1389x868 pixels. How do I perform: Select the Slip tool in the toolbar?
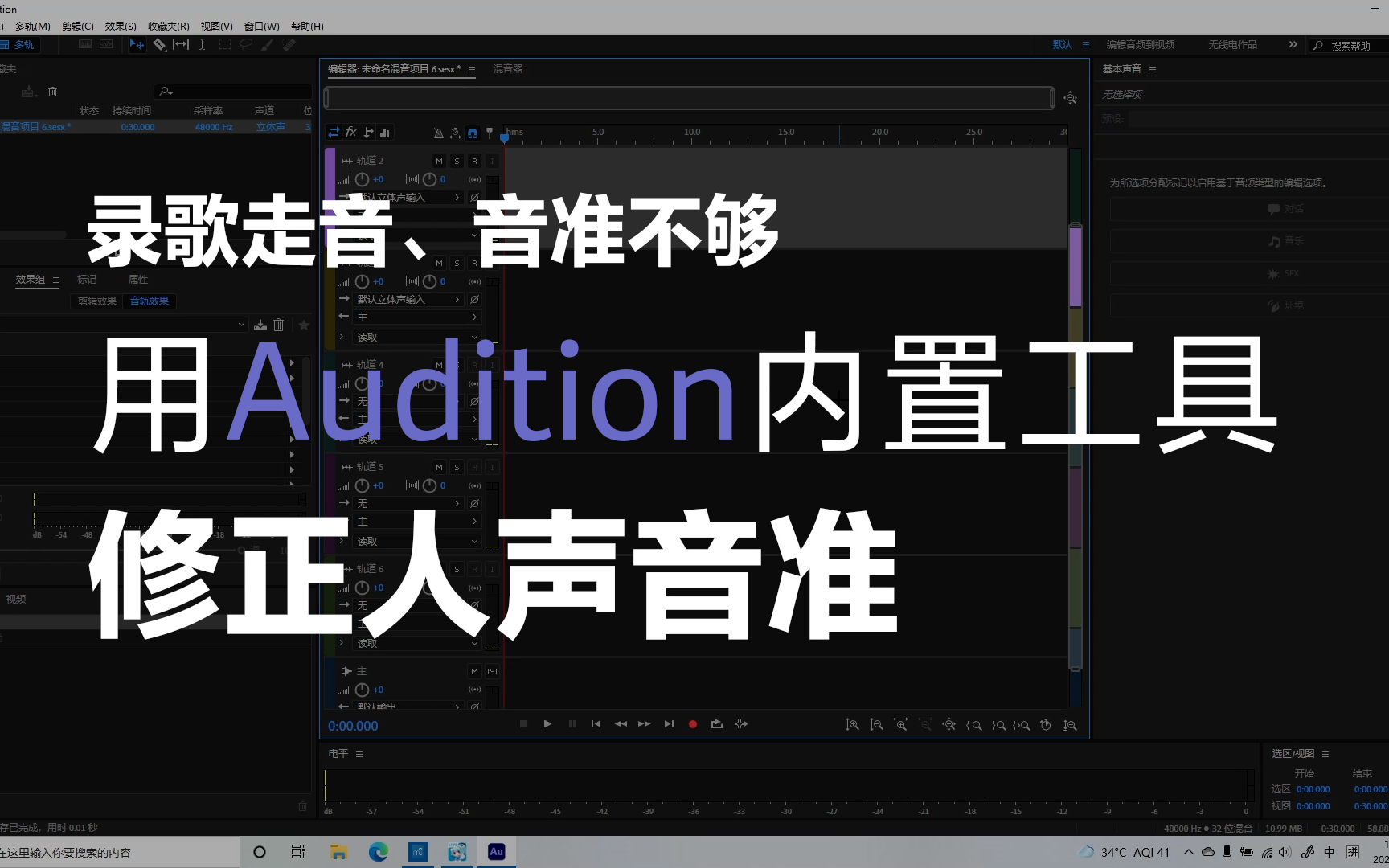181,45
